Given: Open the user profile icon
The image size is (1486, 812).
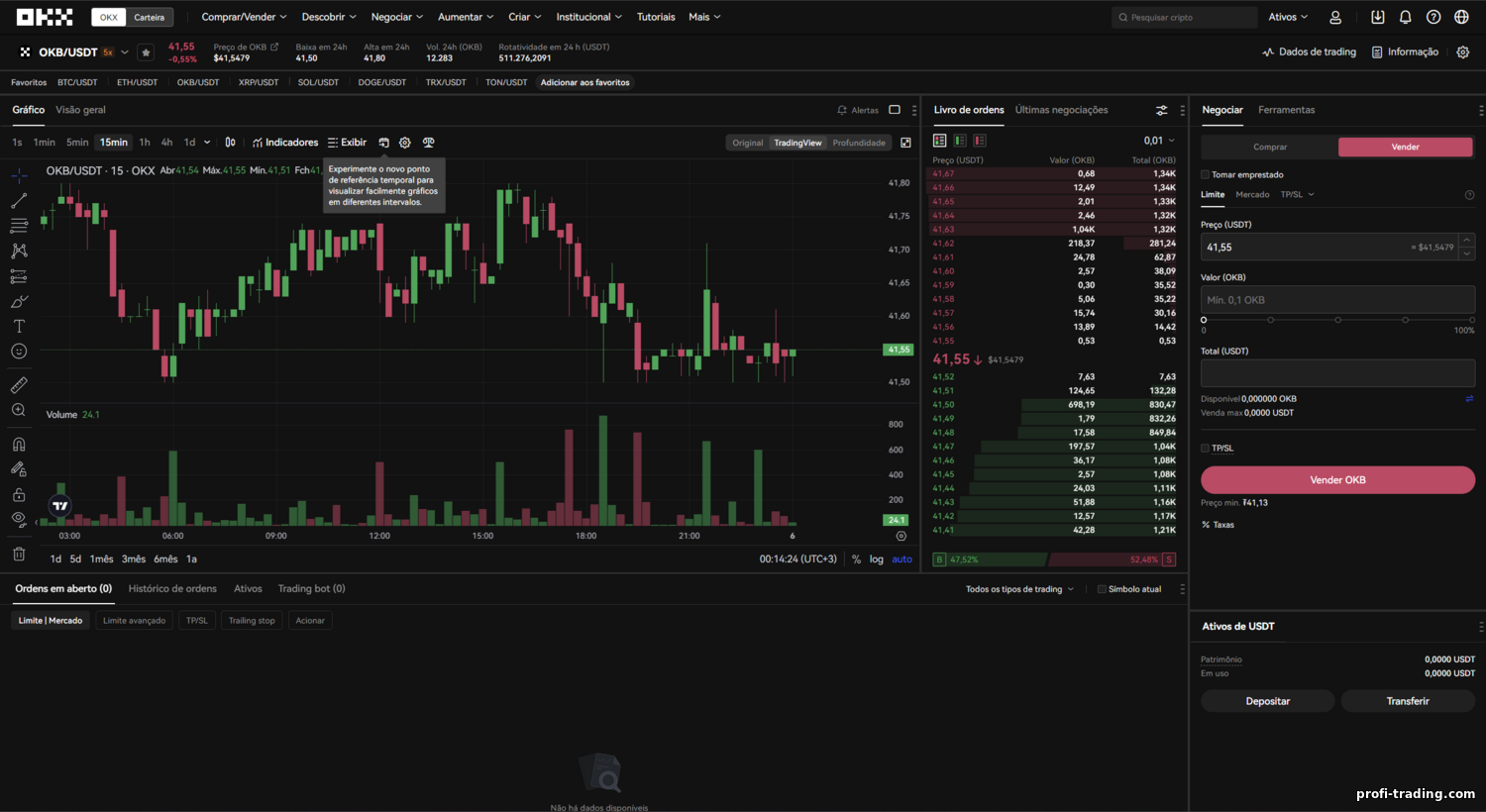Looking at the screenshot, I should click(x=1335, y=17).
